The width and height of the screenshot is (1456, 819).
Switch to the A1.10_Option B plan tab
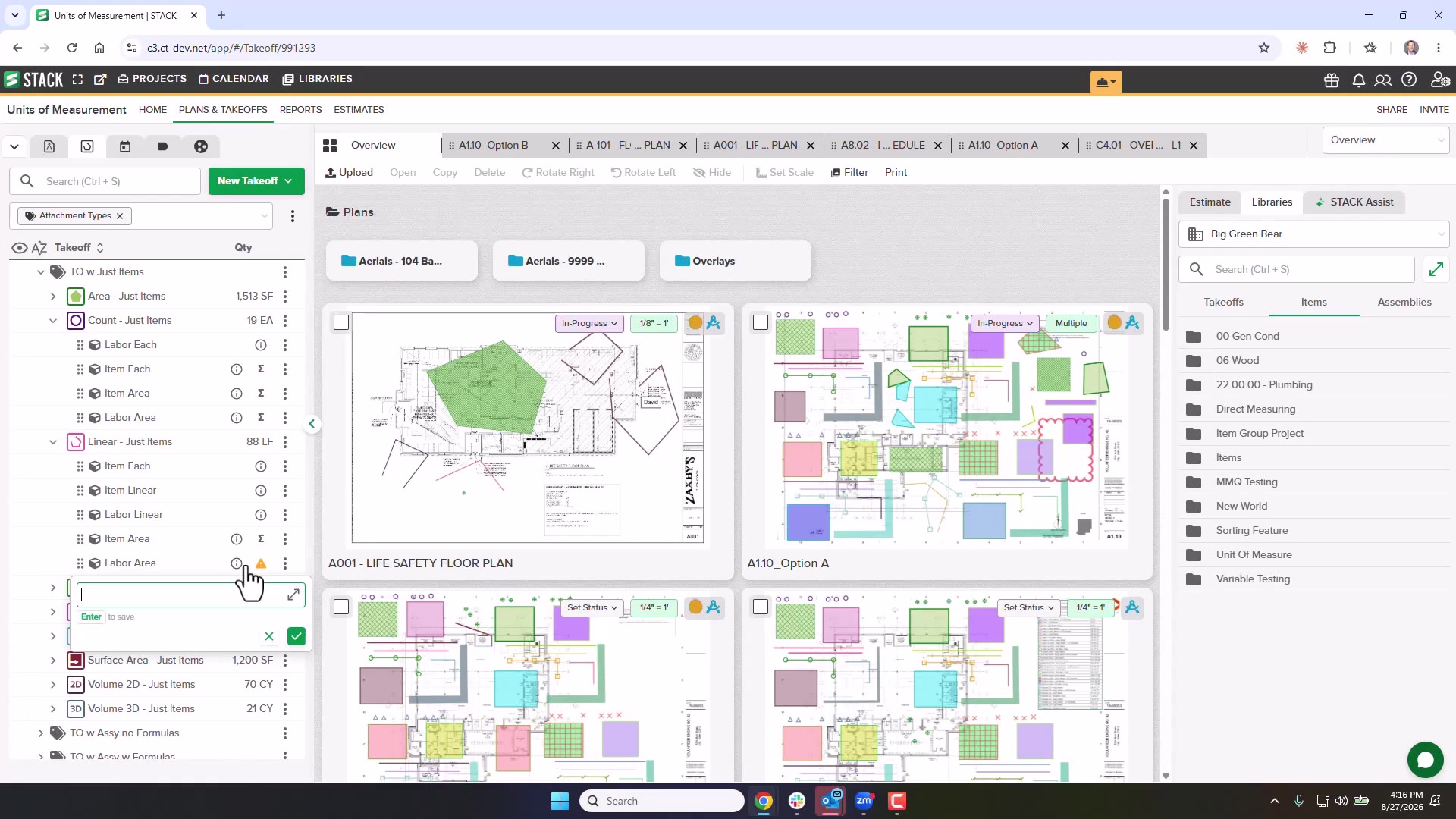(x=494, y=146)
